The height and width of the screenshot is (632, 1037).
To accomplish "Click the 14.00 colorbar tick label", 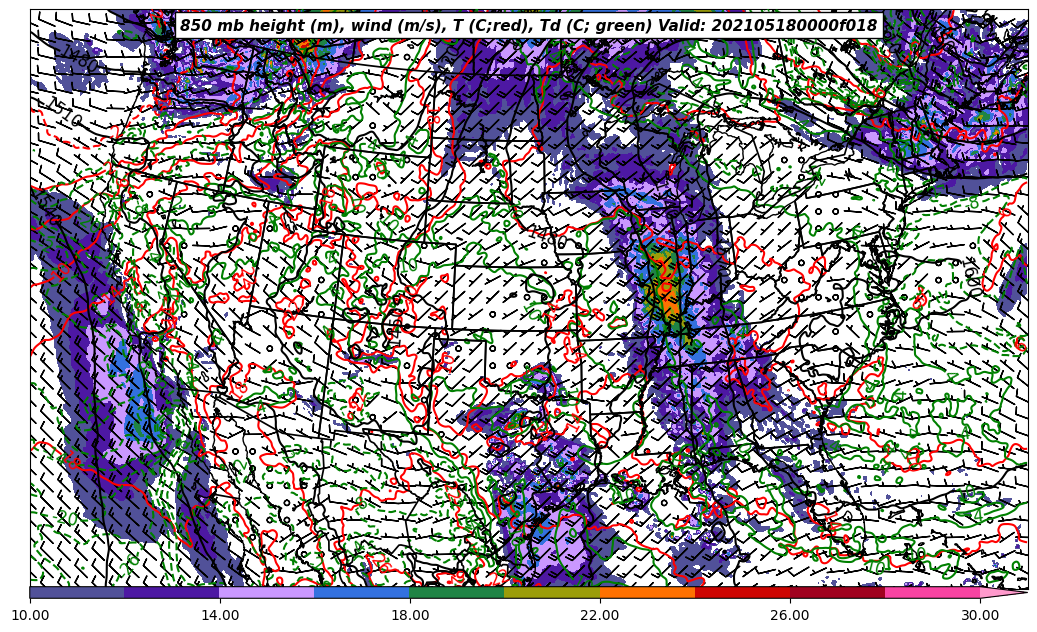I will (x=220, y=615).
